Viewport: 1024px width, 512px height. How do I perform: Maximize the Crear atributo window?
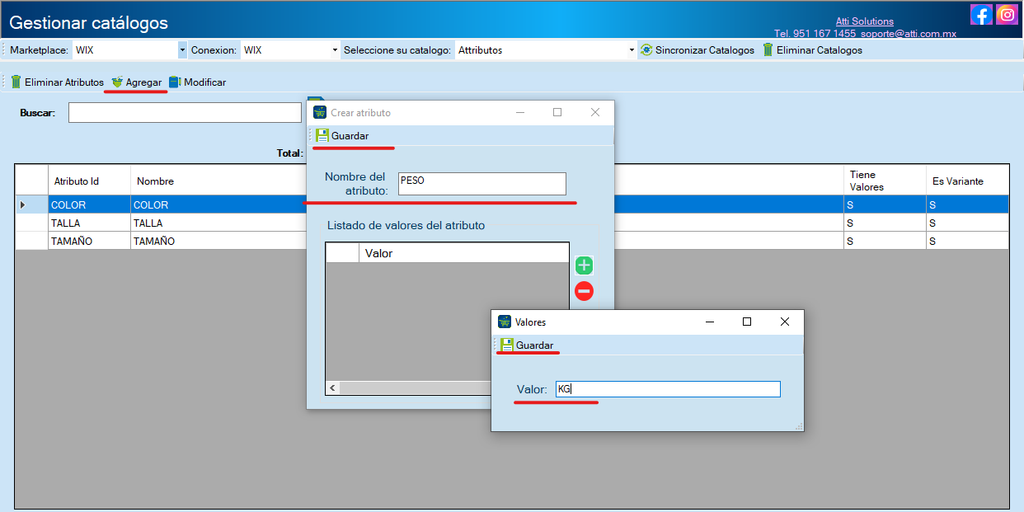(x=557, y=112)
